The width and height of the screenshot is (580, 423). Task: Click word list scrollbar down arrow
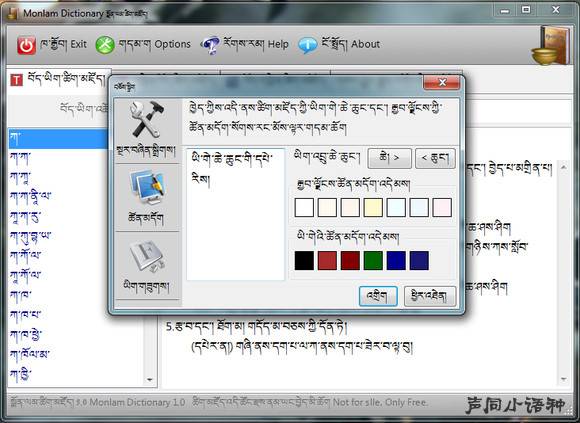coord(149,380)
